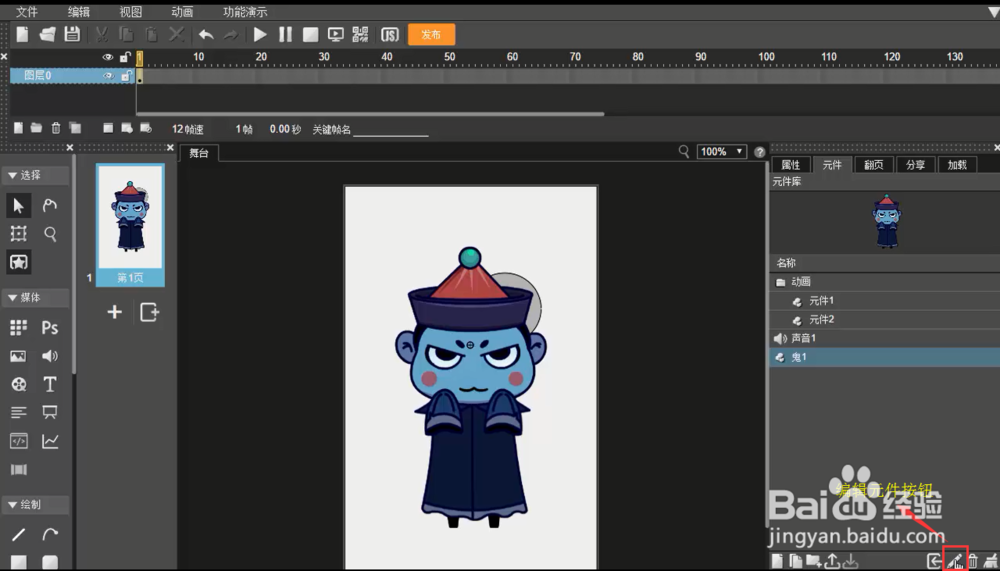The height and width of the screenshot is (571, 1000).
Task: Insert page from template icon
Action: (x=149, y=312)
